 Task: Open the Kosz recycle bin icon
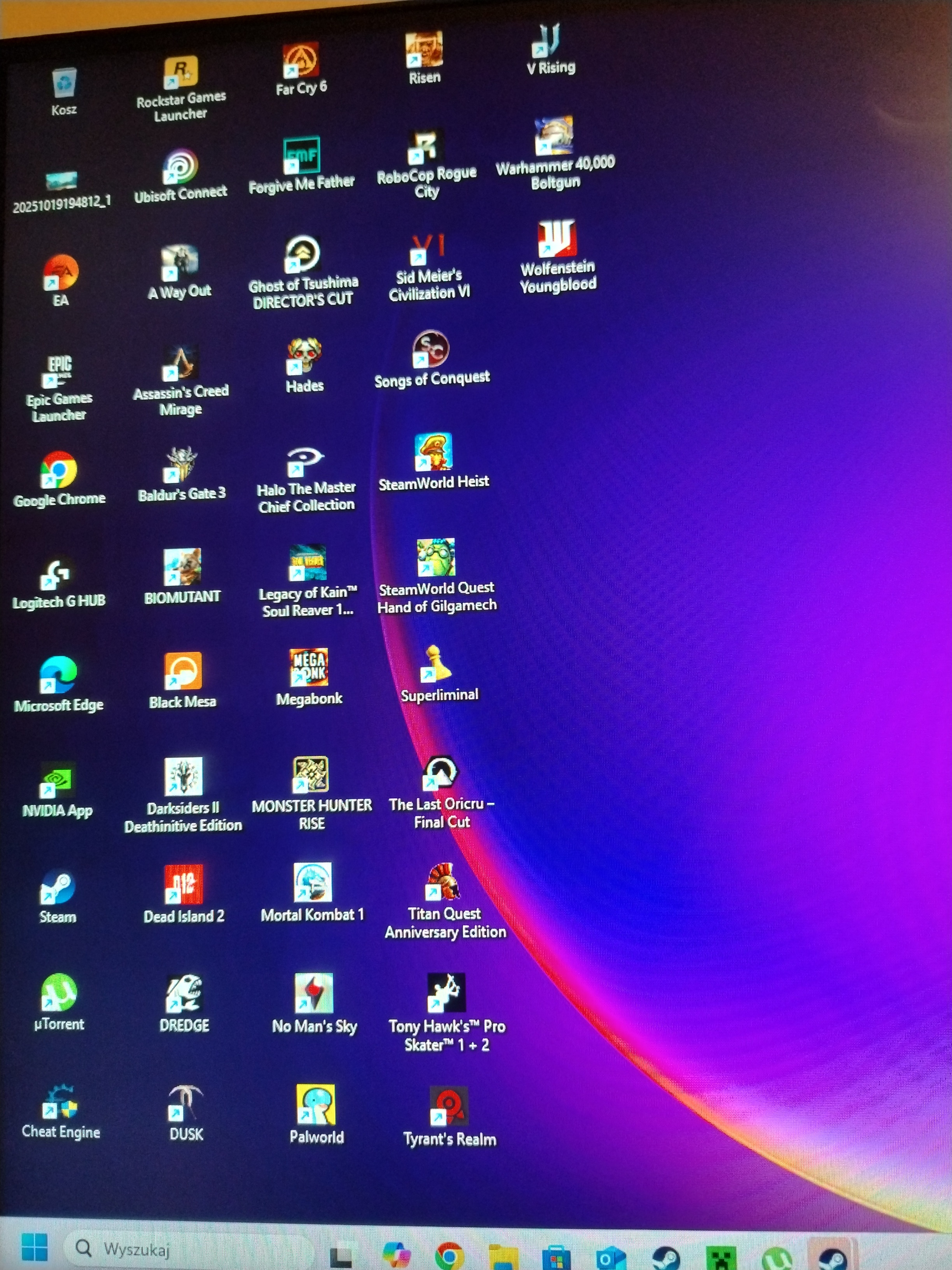pyautogui.click(x=64, y=84)
